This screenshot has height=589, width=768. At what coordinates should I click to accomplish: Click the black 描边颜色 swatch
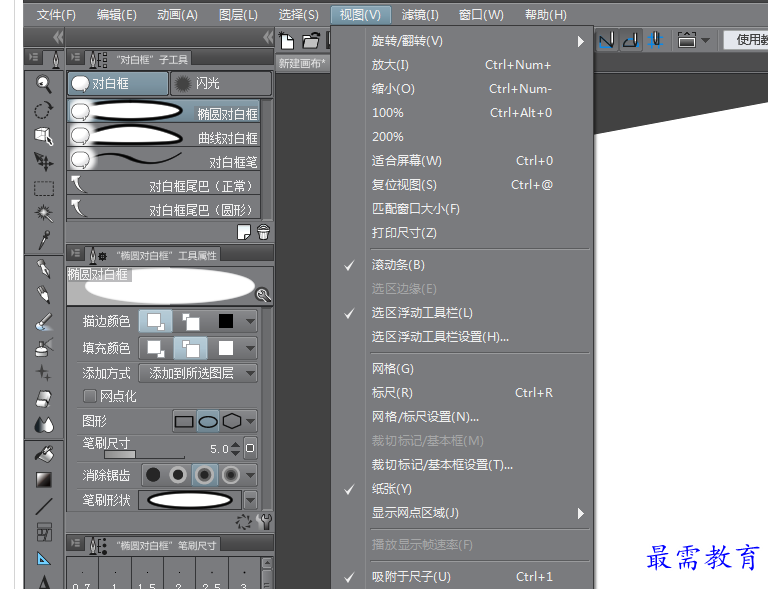pos(226,322)
